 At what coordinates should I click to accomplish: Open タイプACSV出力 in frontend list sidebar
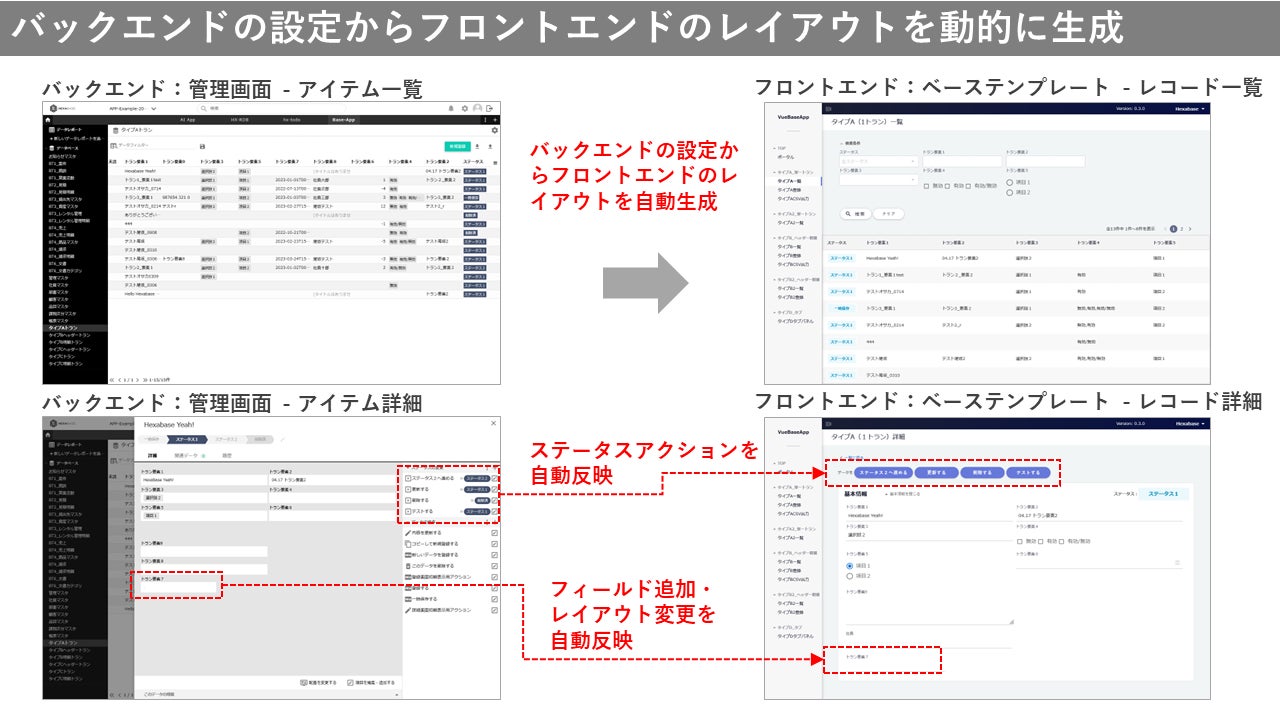[x=793, y=199]
